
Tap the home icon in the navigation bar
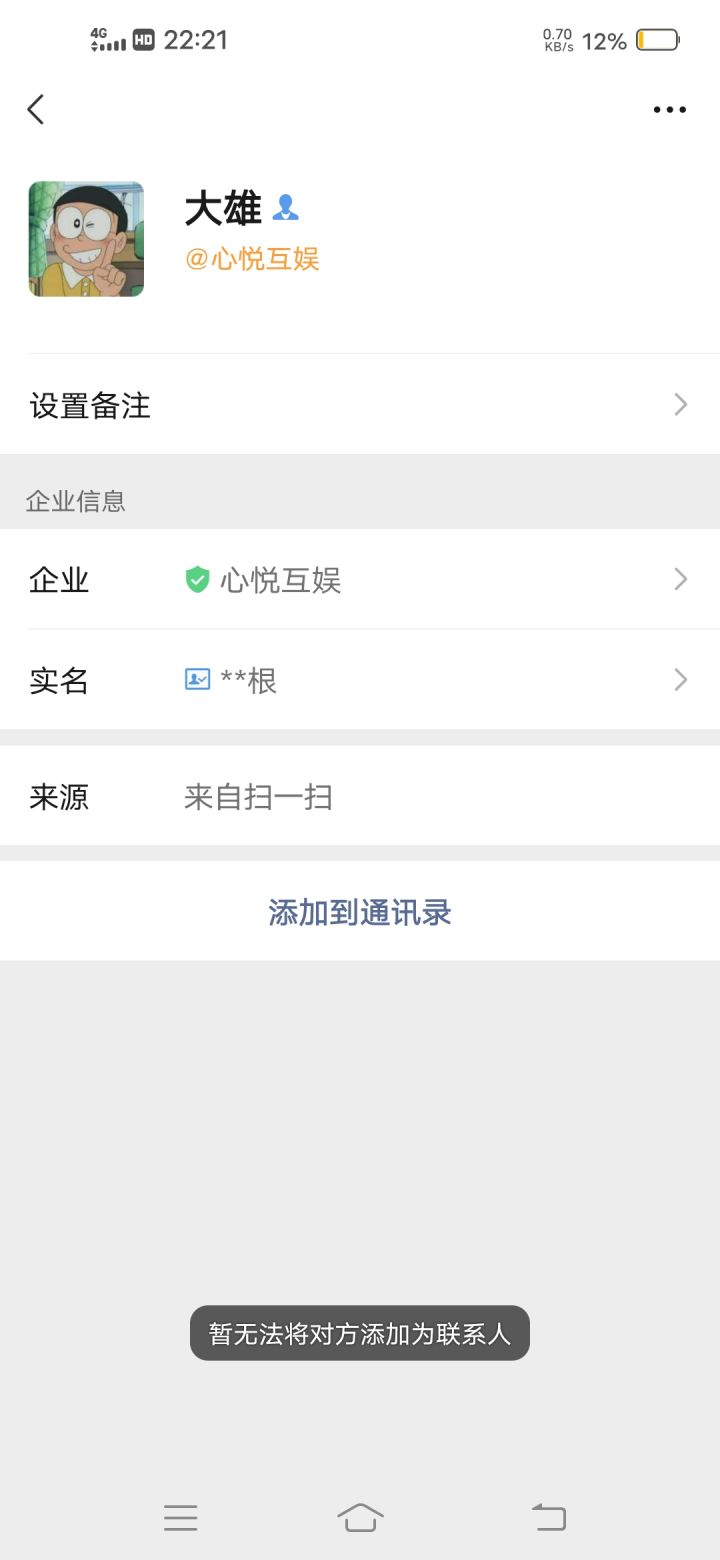(x=360, y=1517)
